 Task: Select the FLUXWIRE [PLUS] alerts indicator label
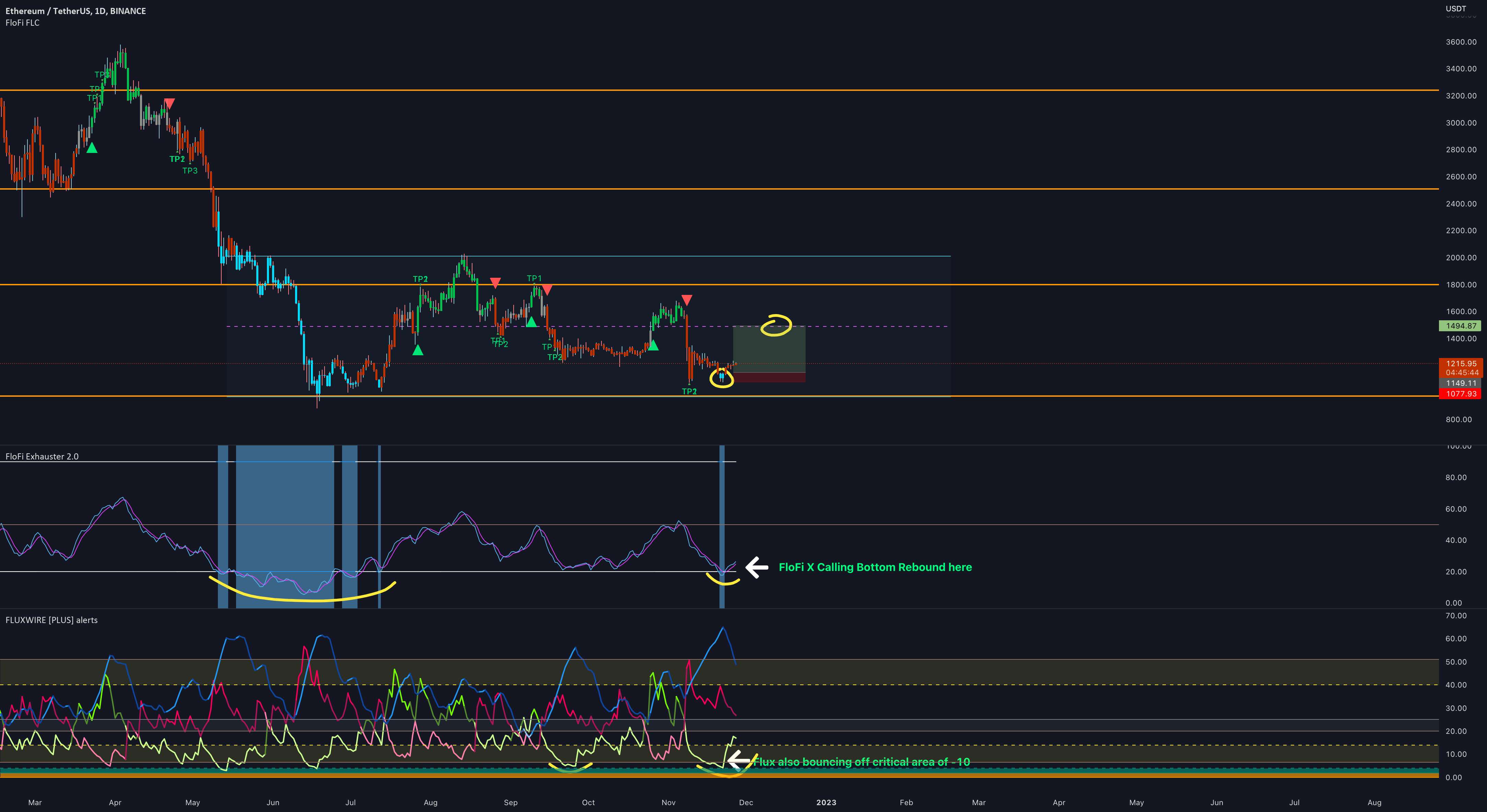pyautogui.click(x=51, y=620)
